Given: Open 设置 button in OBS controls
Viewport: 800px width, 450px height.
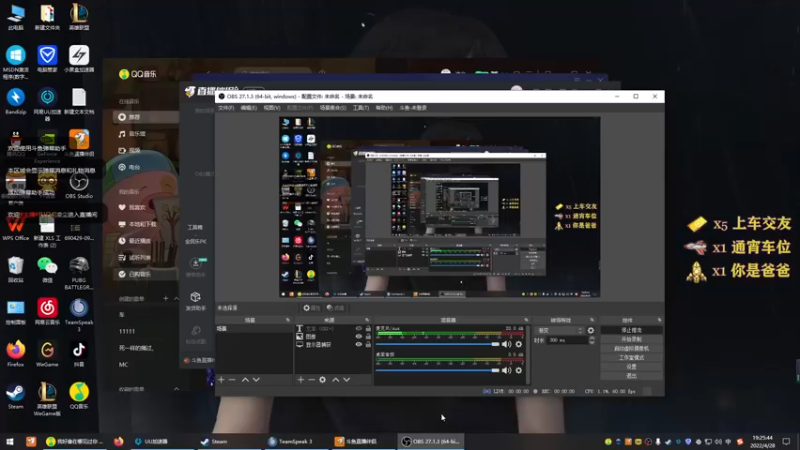Looking at the screenshot, I should pos(632,367).
